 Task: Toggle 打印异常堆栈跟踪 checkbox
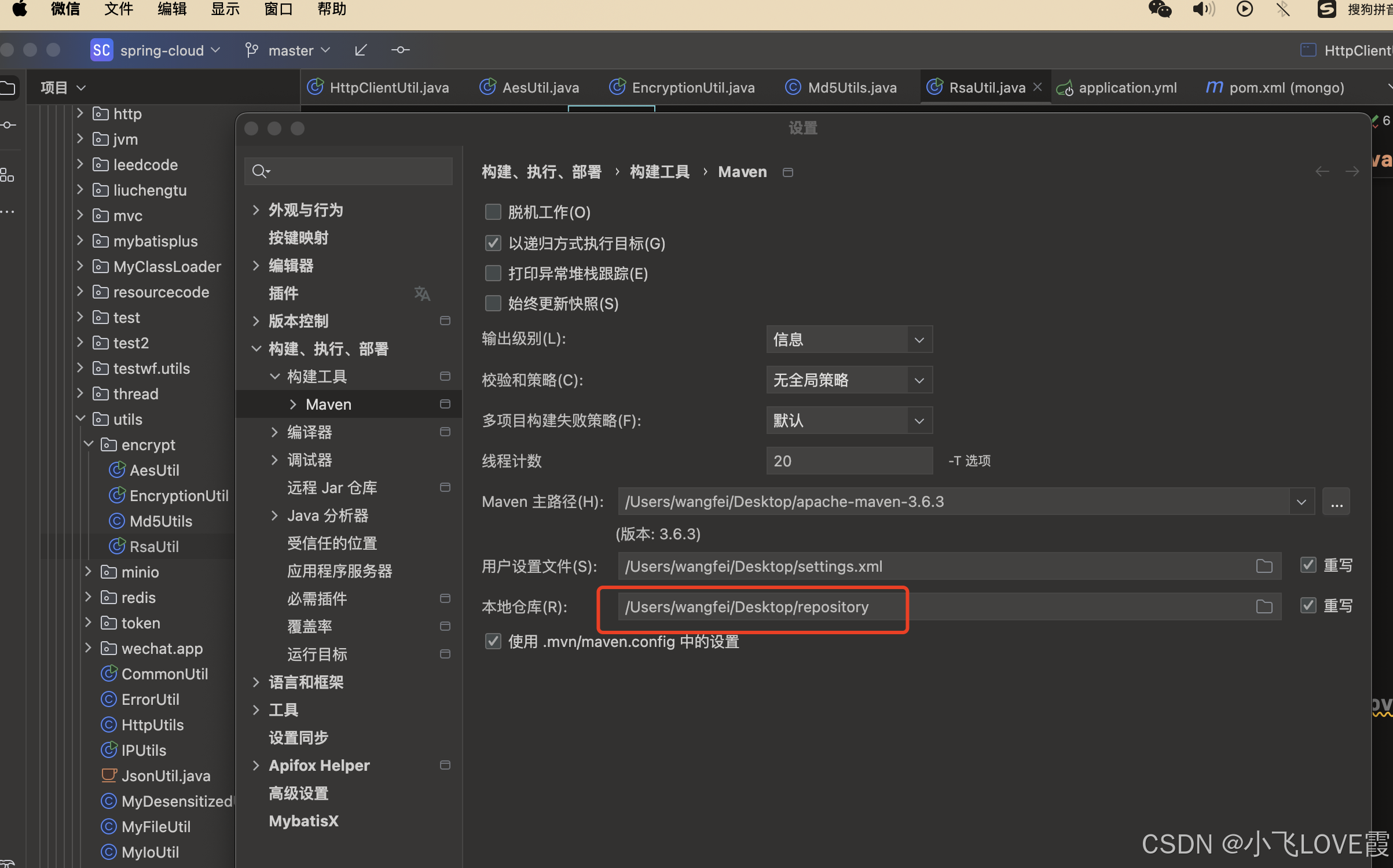click(493, 273)
